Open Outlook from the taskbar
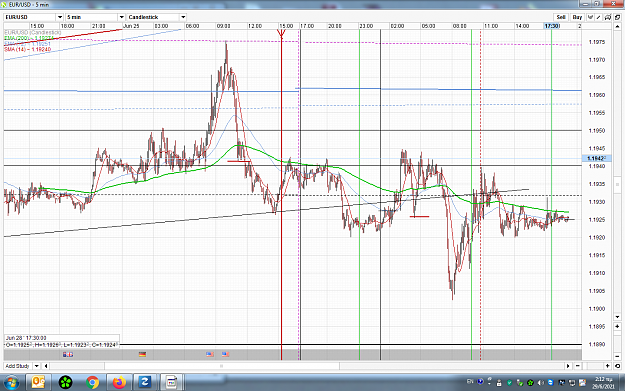The height and width of the screenshot is (391, 625). (38, 383)
